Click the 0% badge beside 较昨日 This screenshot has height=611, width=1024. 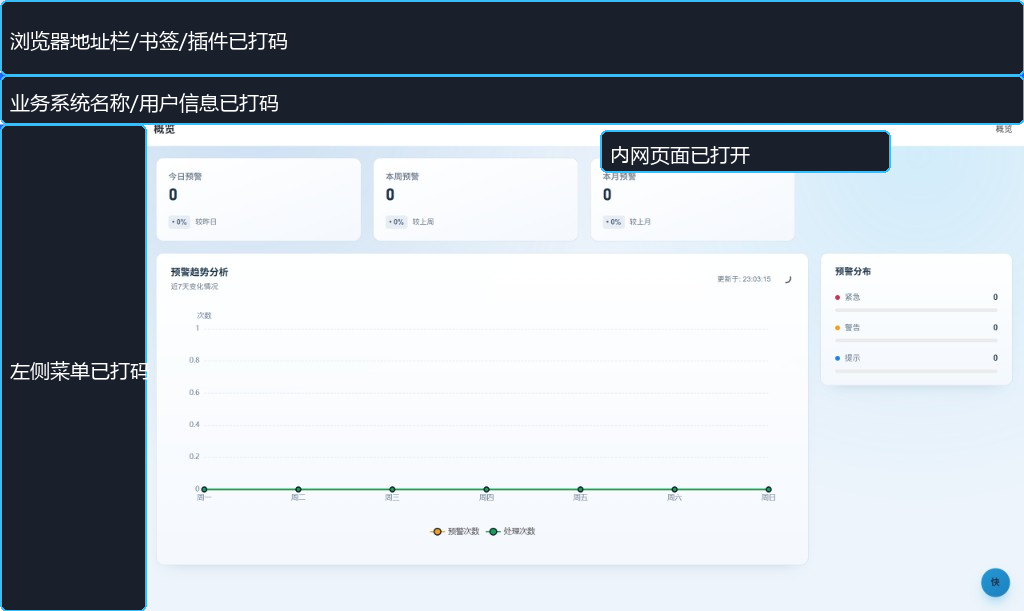(179, 222)
